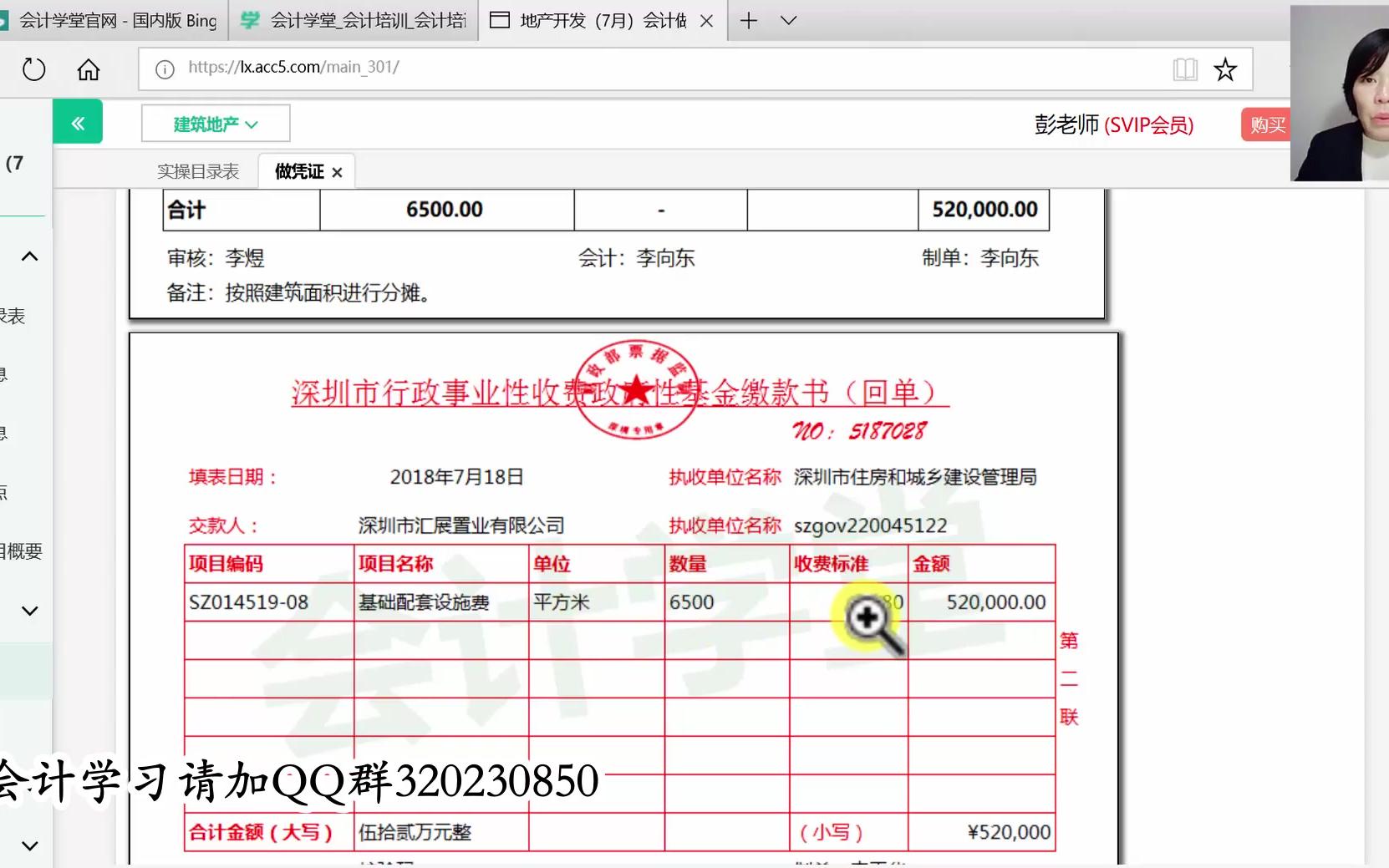Screen dimensions: 1389x868
Task: Collapse the left panel with the « icon
Action: coord(78,122)
